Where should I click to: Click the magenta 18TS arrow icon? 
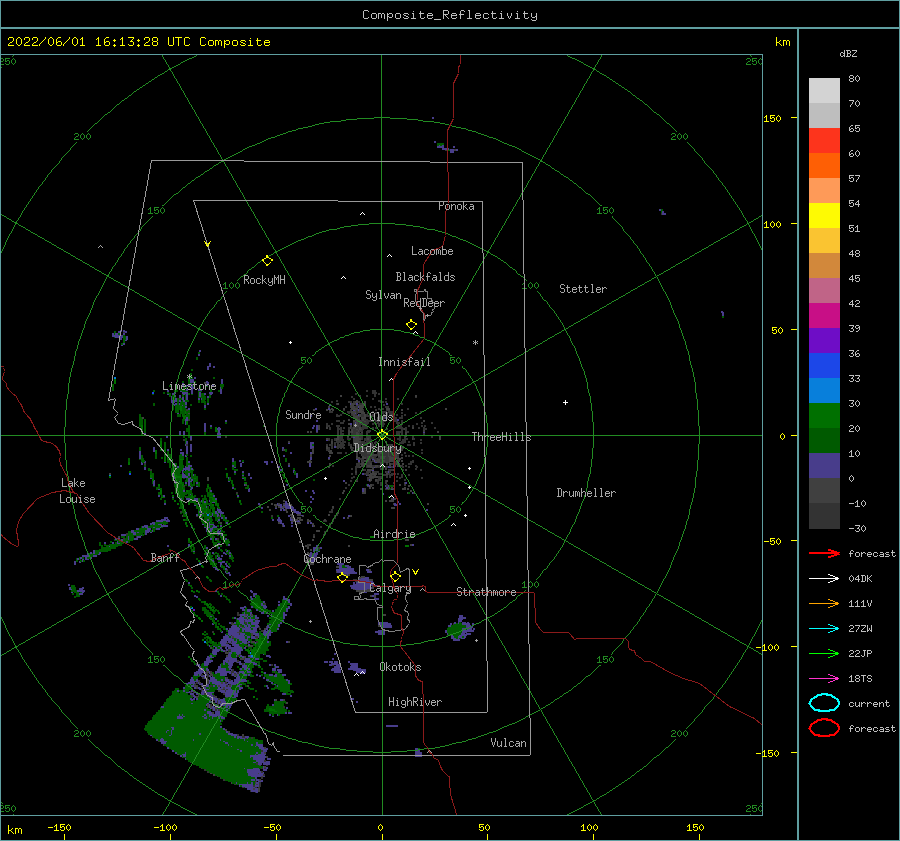click(824, 679)
